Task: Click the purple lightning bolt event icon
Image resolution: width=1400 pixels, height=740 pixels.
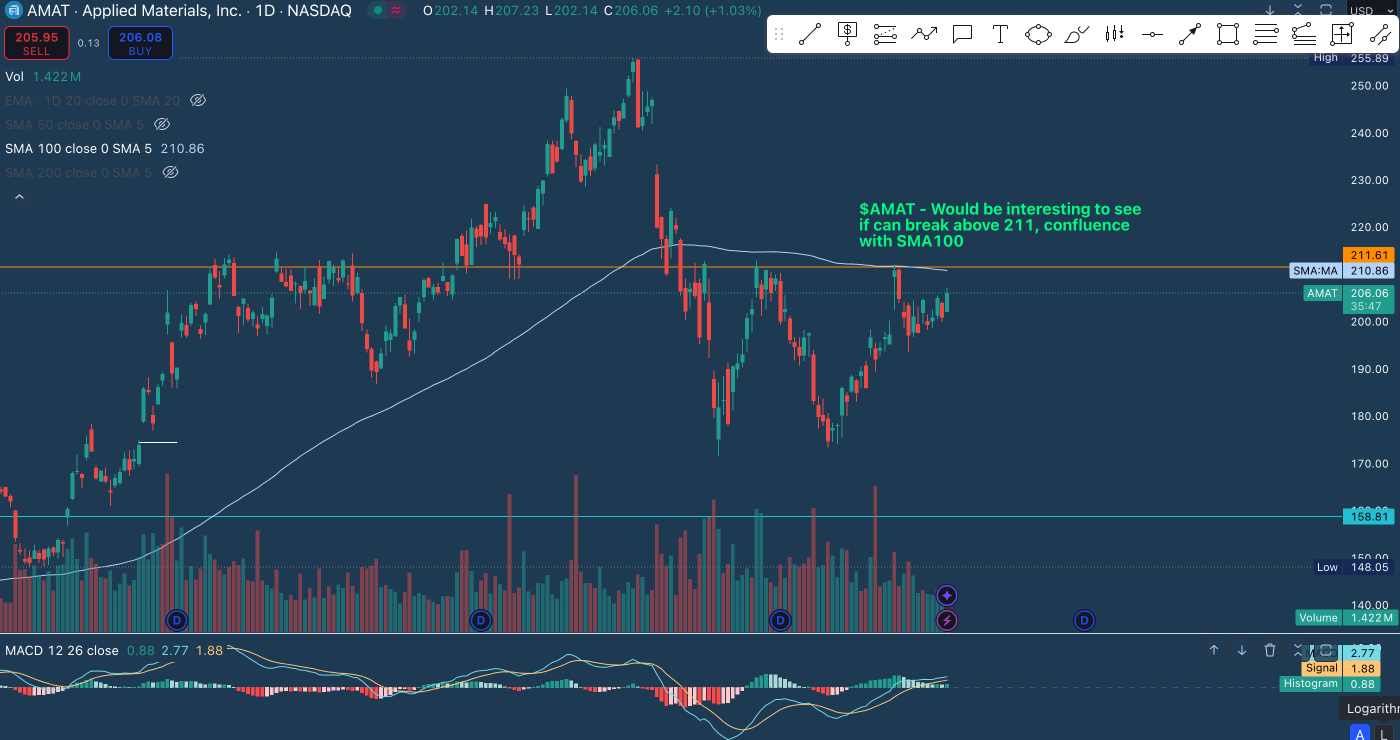Action: tap(948, 621)
